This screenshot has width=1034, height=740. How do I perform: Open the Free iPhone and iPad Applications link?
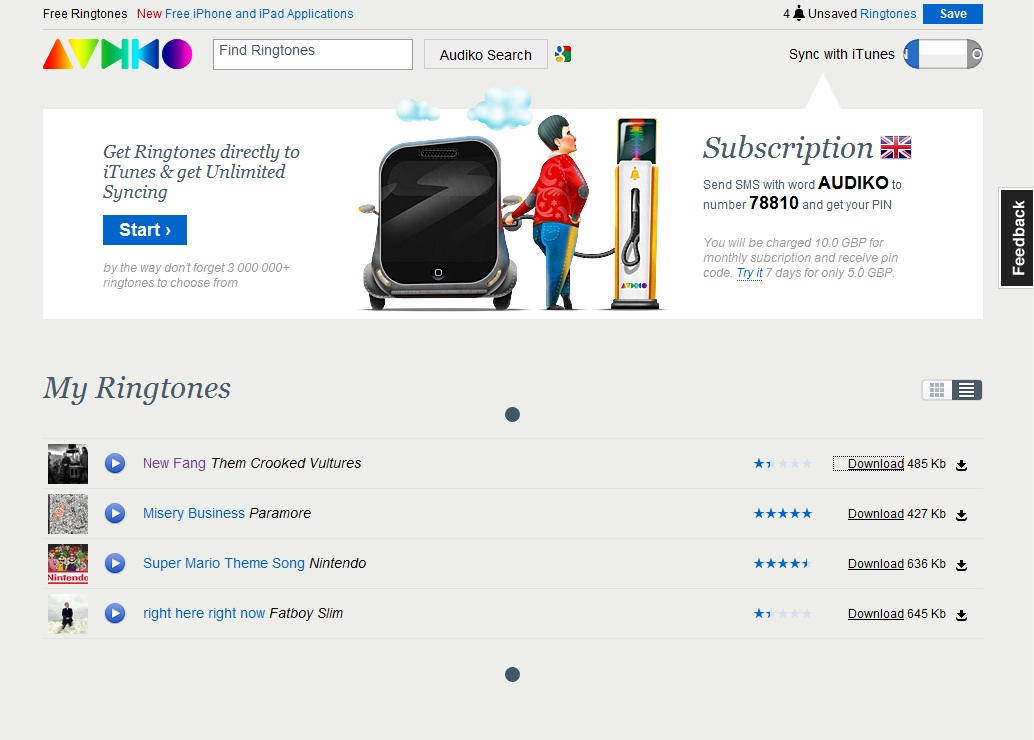pos(259,14)
